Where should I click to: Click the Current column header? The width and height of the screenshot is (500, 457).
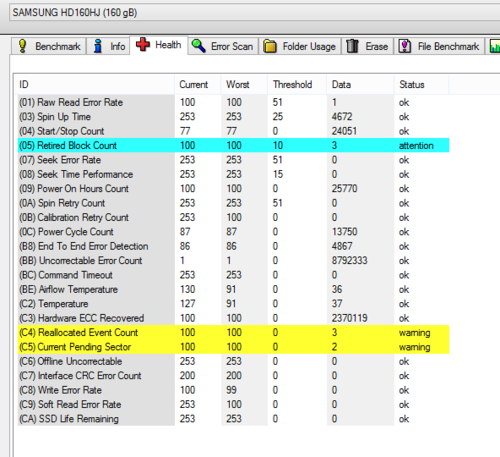(198, 85)
